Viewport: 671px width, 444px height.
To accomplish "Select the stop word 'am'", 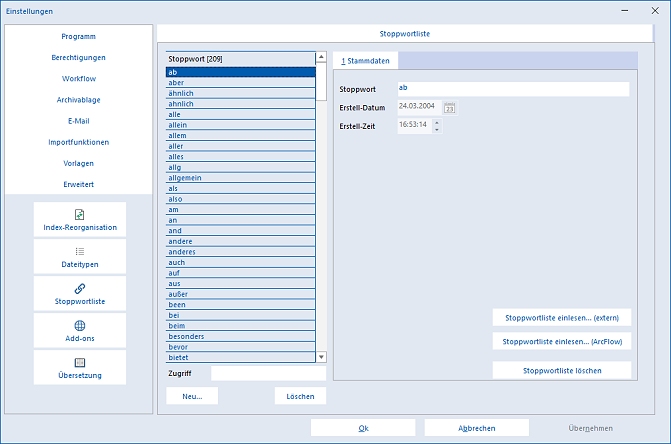I will tap(241, 210).
